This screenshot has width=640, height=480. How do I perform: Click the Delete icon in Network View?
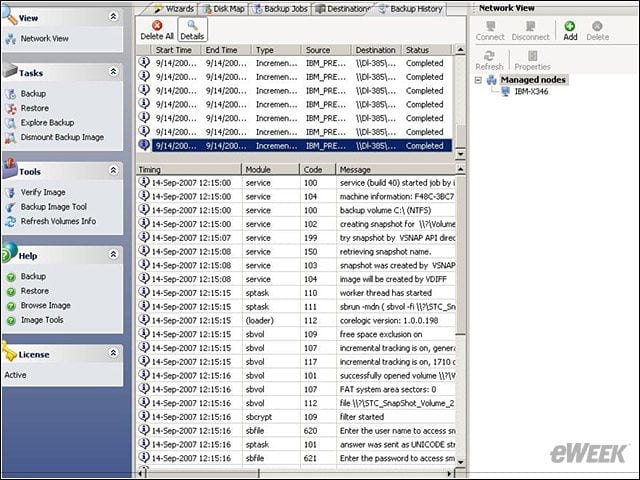click(x=597, y=26)
